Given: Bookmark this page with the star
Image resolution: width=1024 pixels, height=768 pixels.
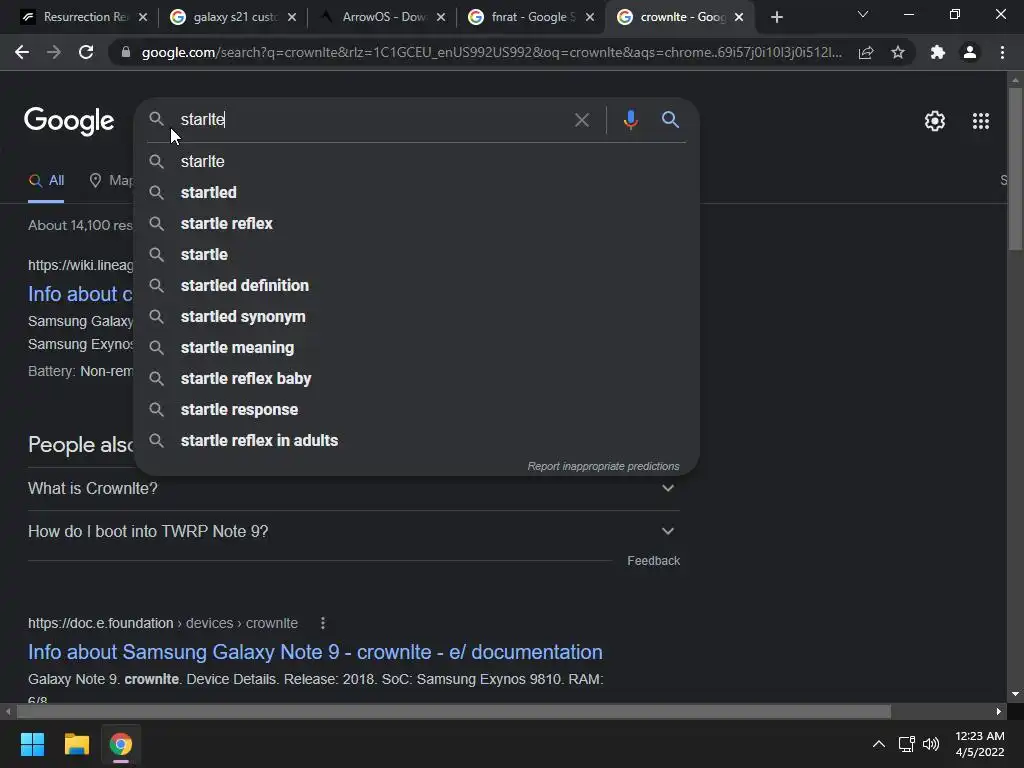Looking at the screenshot, I should coord(898,52).
